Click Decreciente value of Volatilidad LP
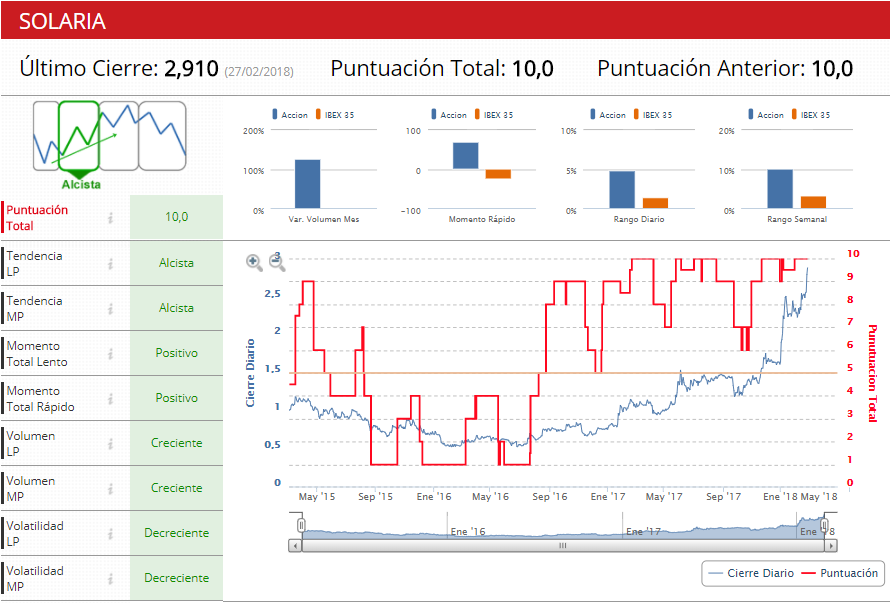Image resolution: width=891 pixels, height=603 pixels. click(177, 533)
